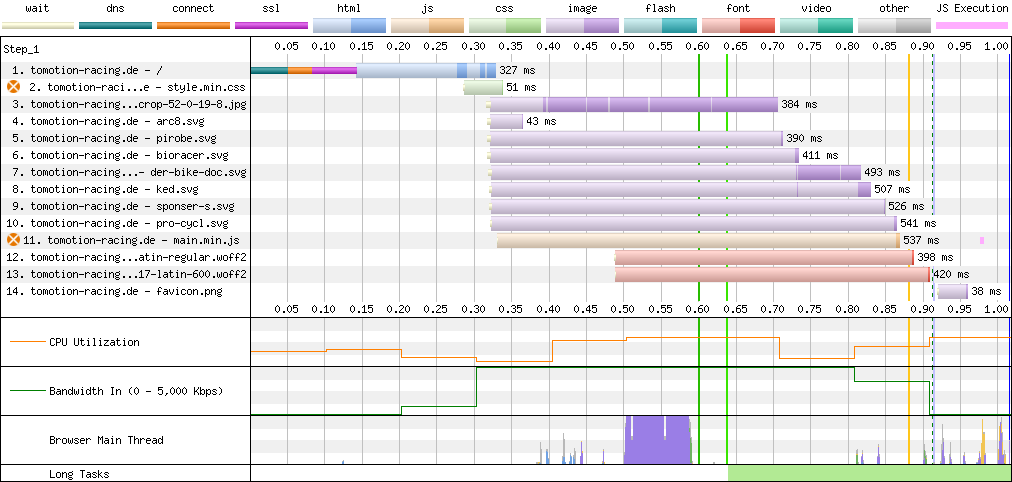
Task: Click the 526 ms duration label
Action: pyautogui.click(x=907, y=206)
